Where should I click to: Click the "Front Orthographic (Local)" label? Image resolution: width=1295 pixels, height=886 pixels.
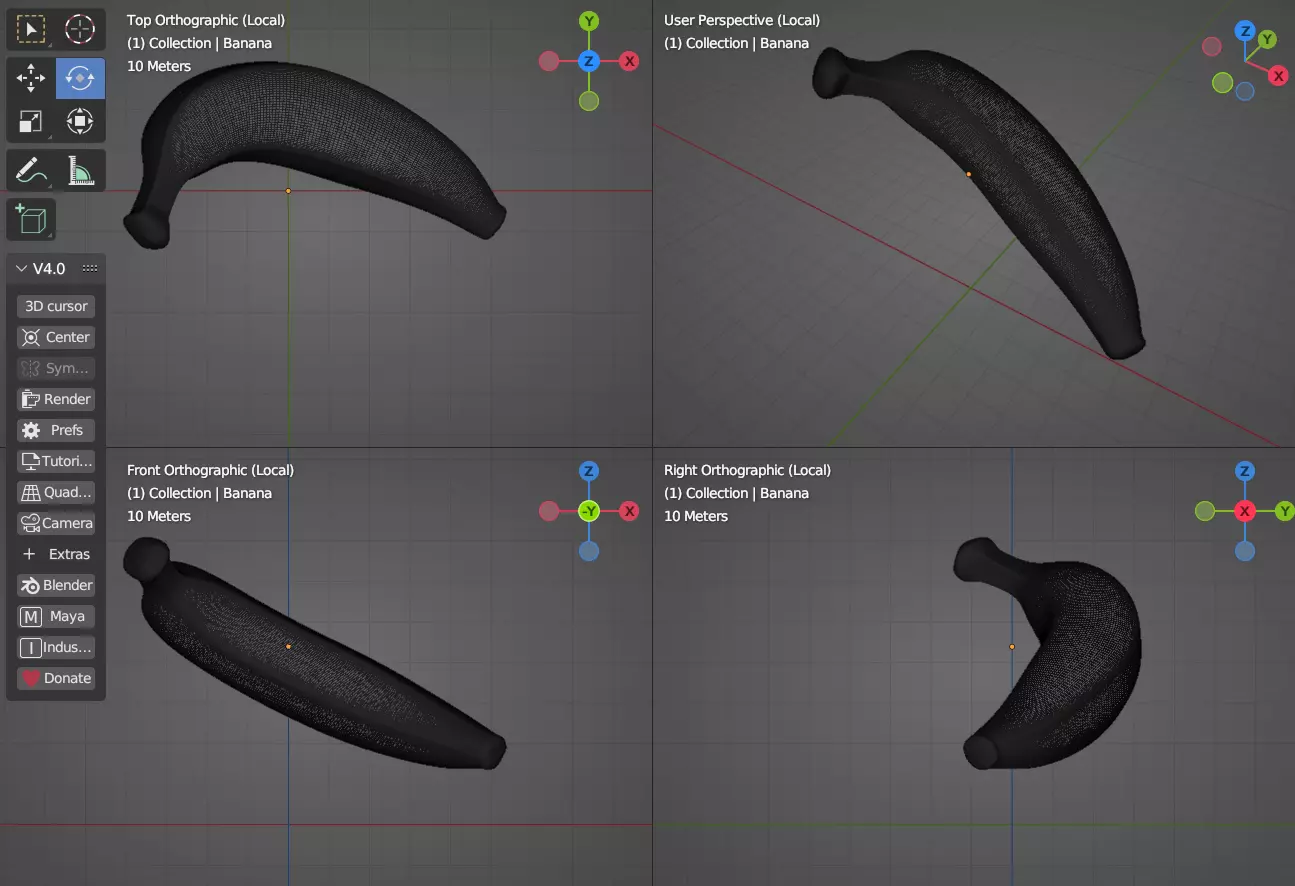210,470
